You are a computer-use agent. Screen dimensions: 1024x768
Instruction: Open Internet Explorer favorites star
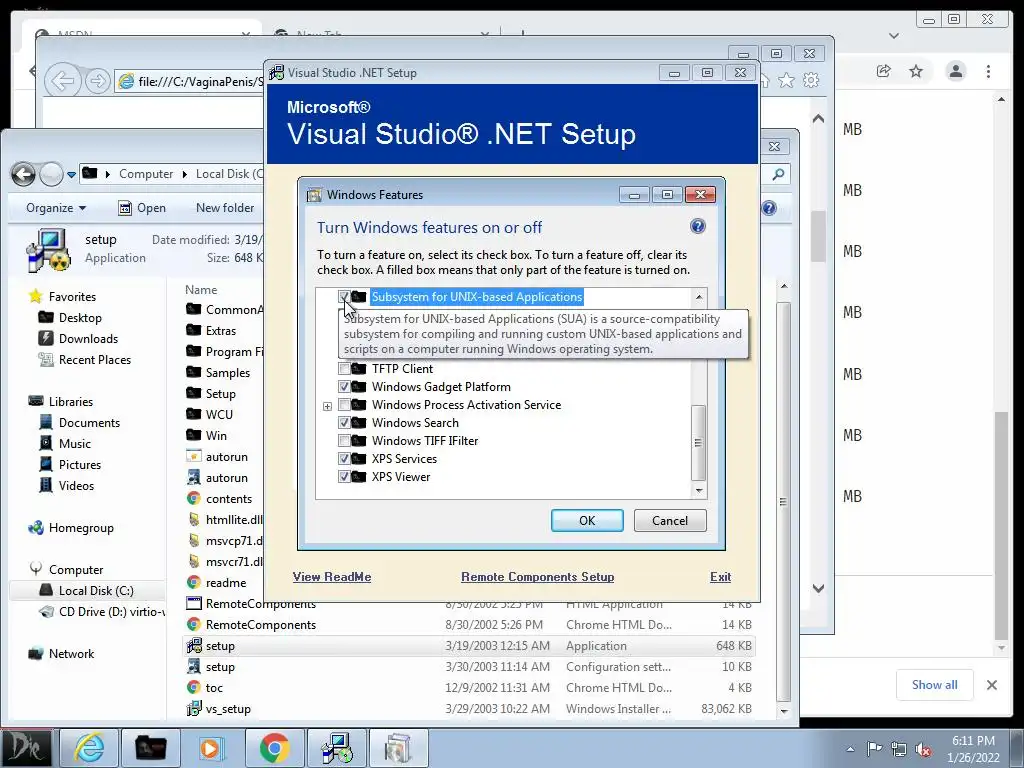click(786, 80)
